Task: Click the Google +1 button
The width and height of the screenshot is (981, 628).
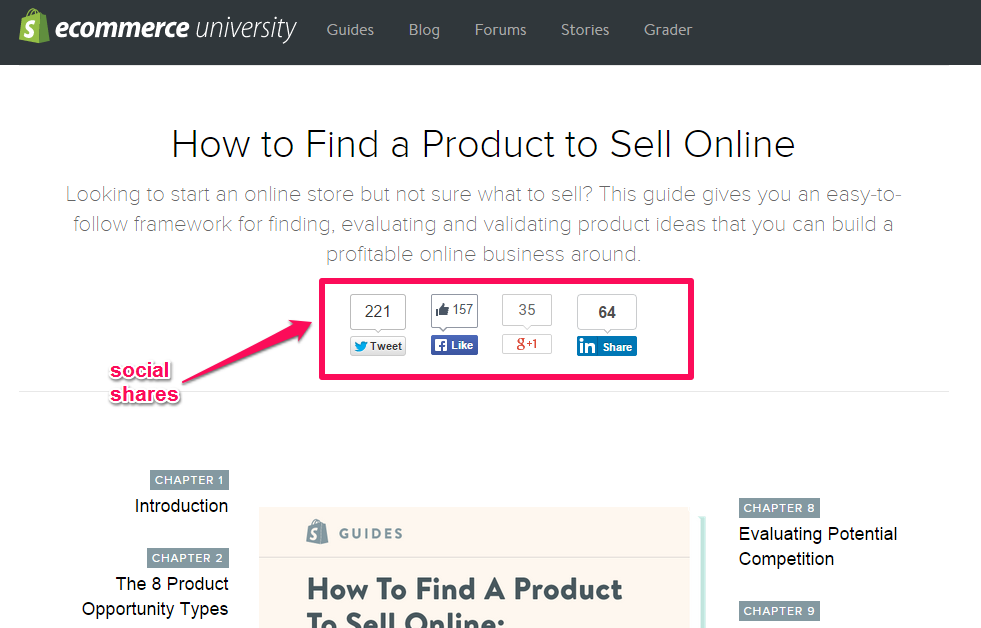Action: click(x=527, y=343)
